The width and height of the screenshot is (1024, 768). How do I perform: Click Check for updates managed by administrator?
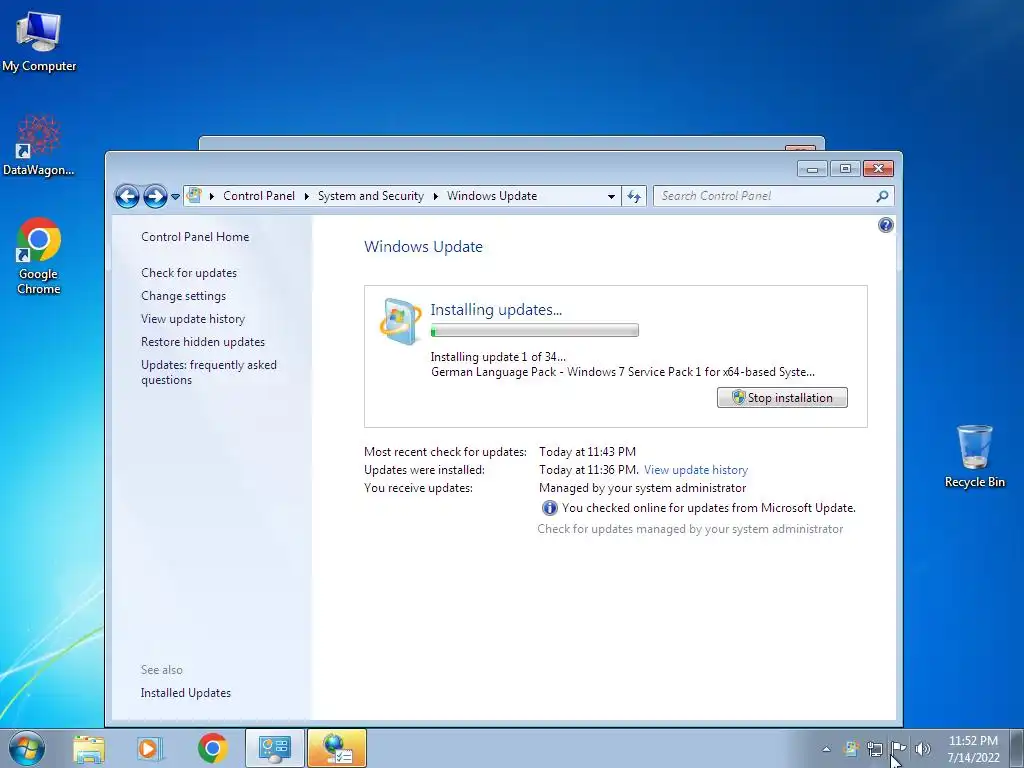[690, 529]
